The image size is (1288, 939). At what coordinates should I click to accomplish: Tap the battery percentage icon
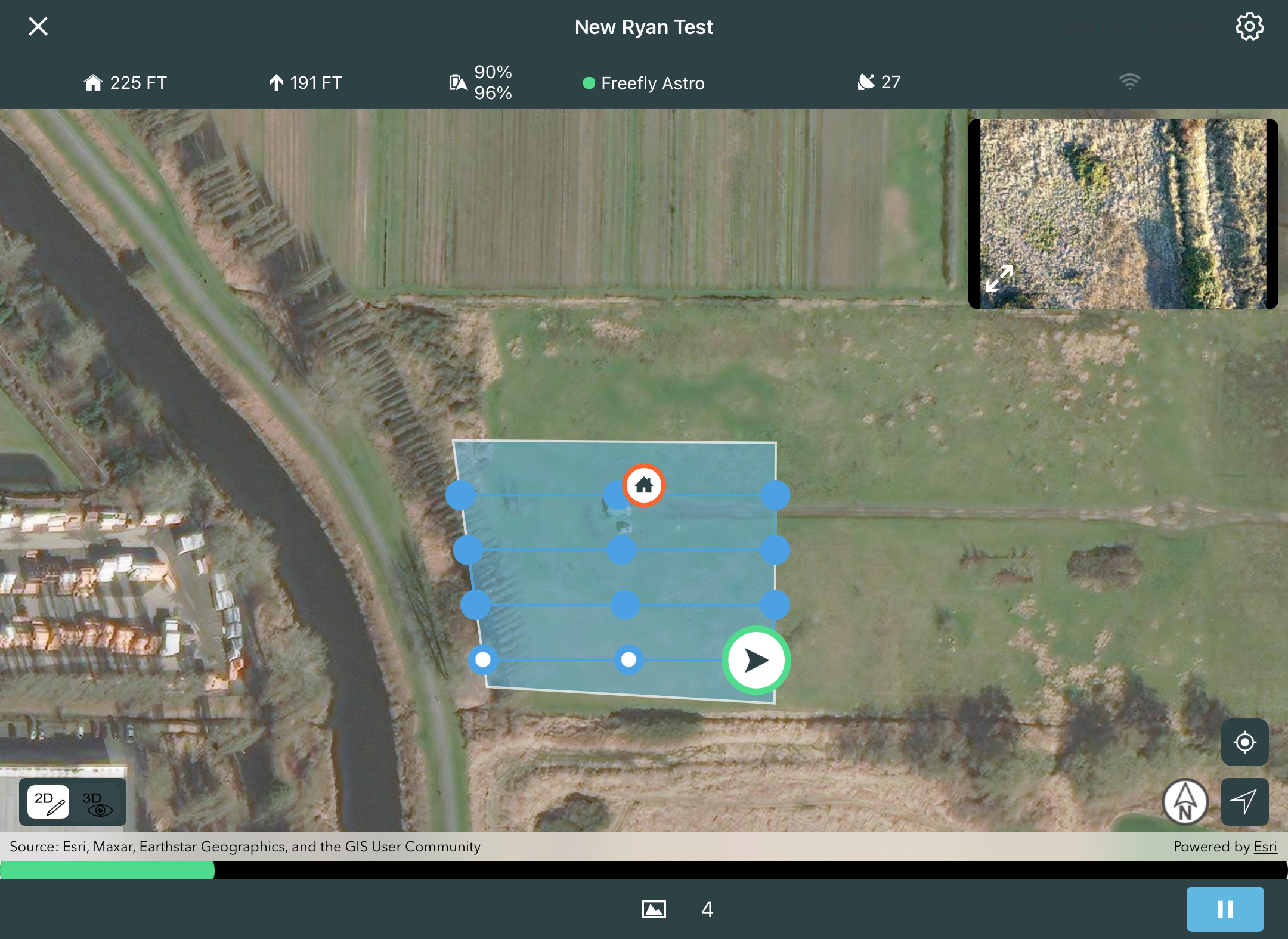pos(457,82)
